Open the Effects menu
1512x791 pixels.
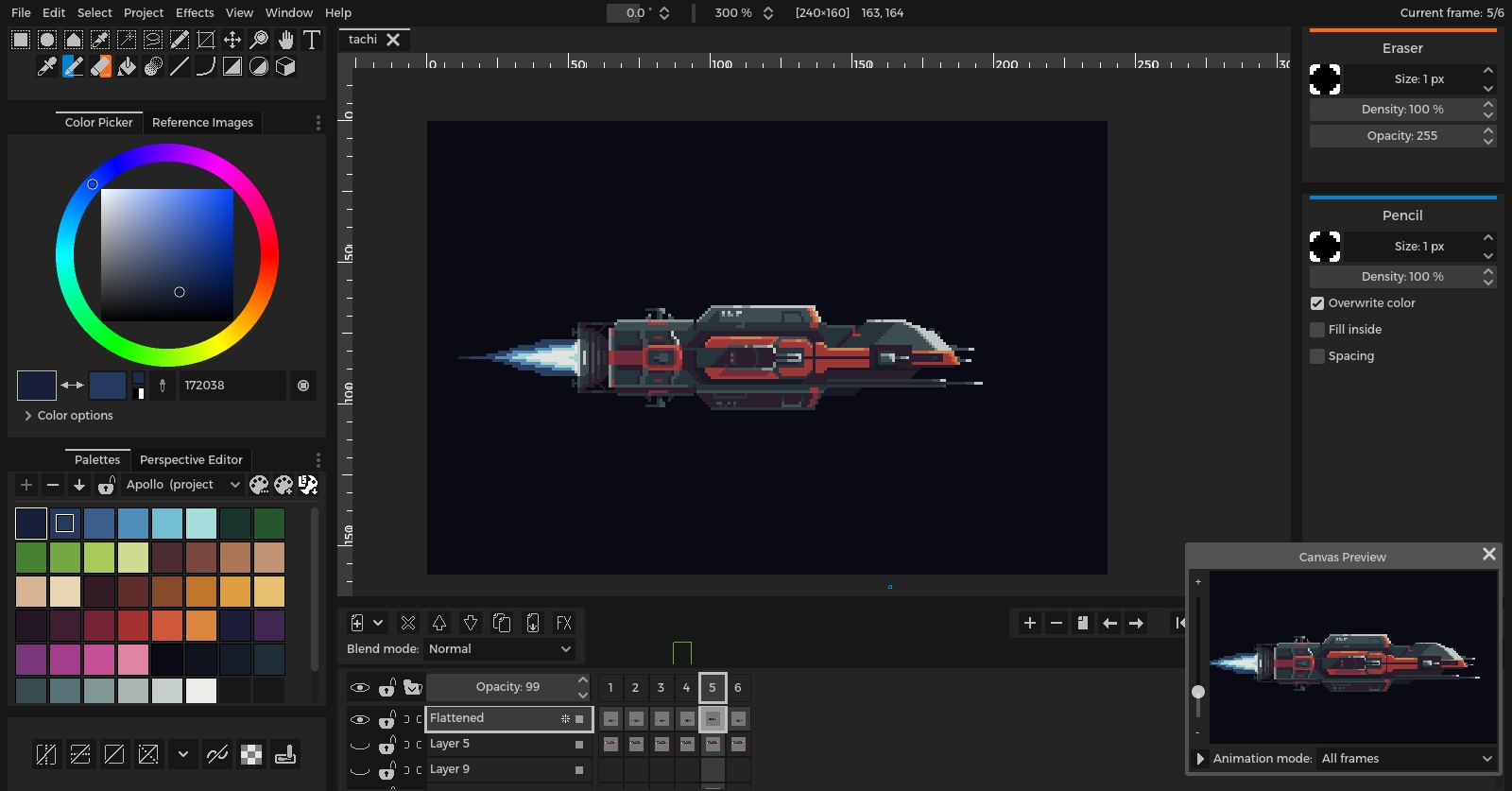tap(195, 12)
